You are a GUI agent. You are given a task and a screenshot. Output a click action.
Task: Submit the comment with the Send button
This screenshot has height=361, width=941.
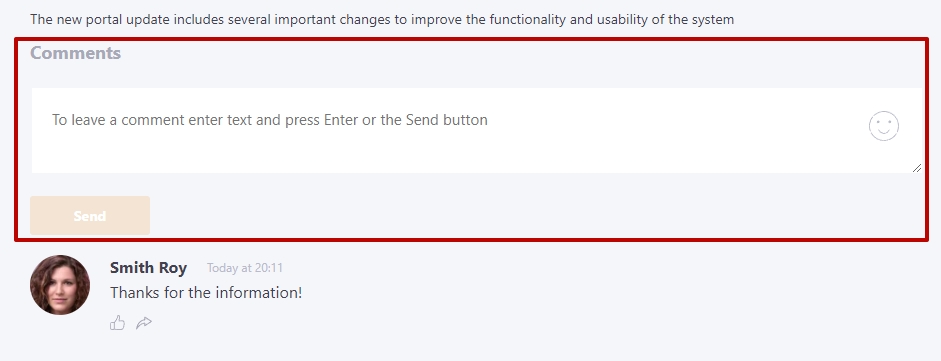[x=90, y=215]
